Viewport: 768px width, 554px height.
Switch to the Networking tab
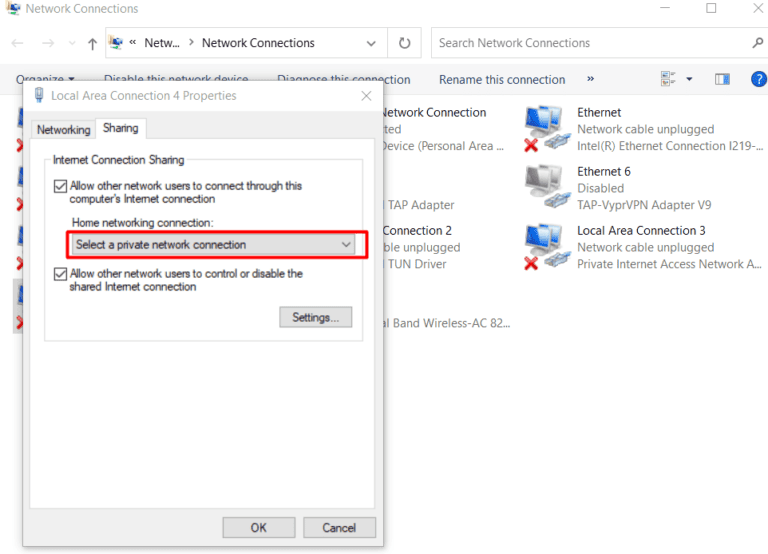pyautogui.click(x=63, y=130)
